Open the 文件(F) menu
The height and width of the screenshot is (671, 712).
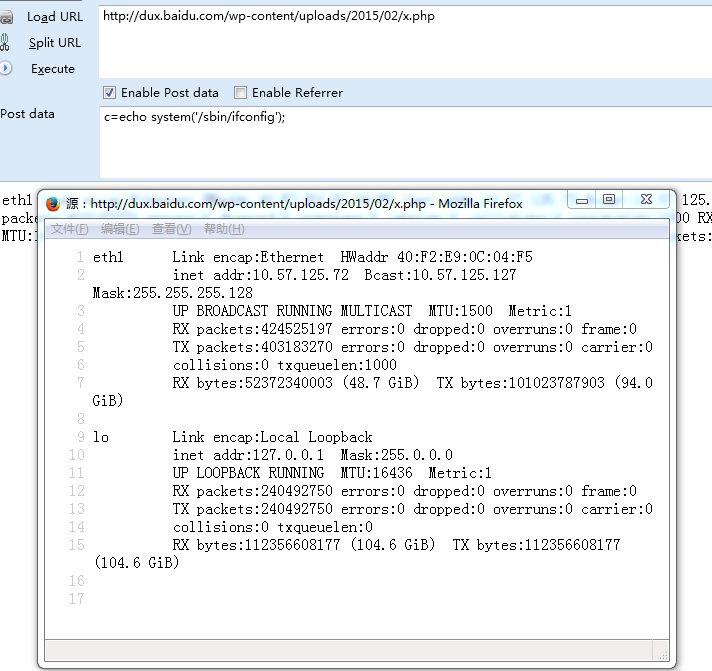click(69, 229)
